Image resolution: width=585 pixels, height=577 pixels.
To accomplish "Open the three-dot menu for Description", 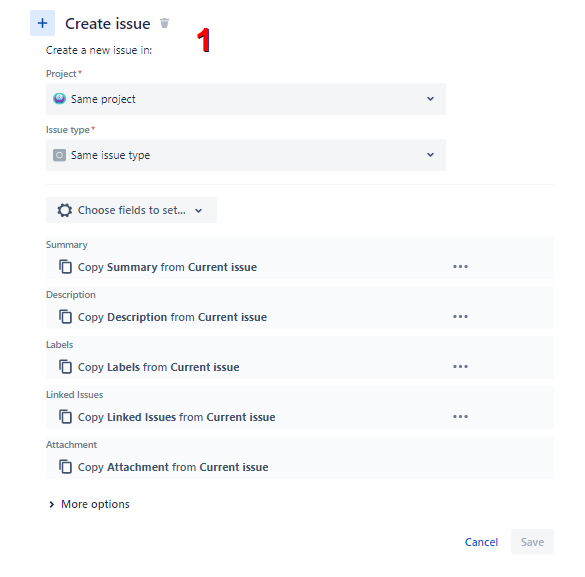I will (x=460, y=317).
